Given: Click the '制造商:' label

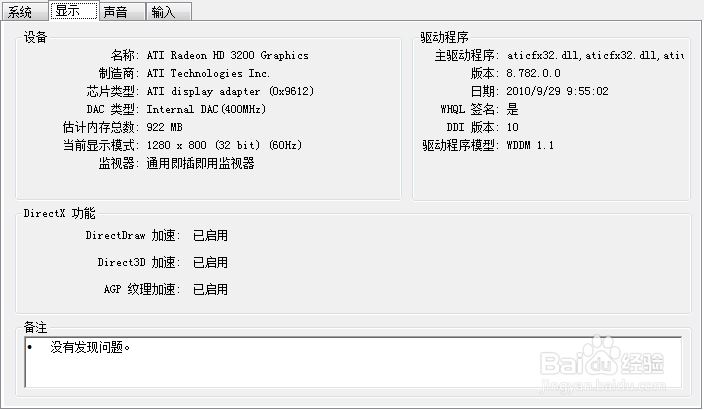Looking at the screenshot, I should coord(119,73).
